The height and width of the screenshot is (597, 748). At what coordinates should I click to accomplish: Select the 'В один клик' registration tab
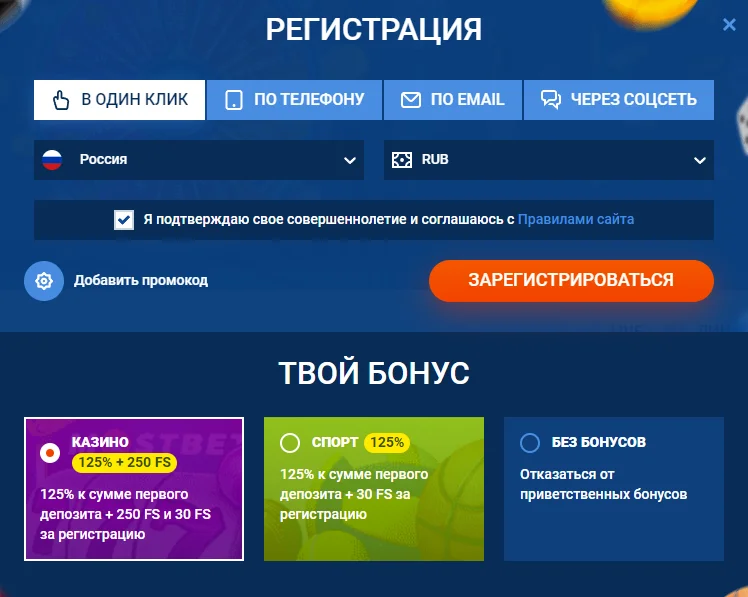[119, 100]
